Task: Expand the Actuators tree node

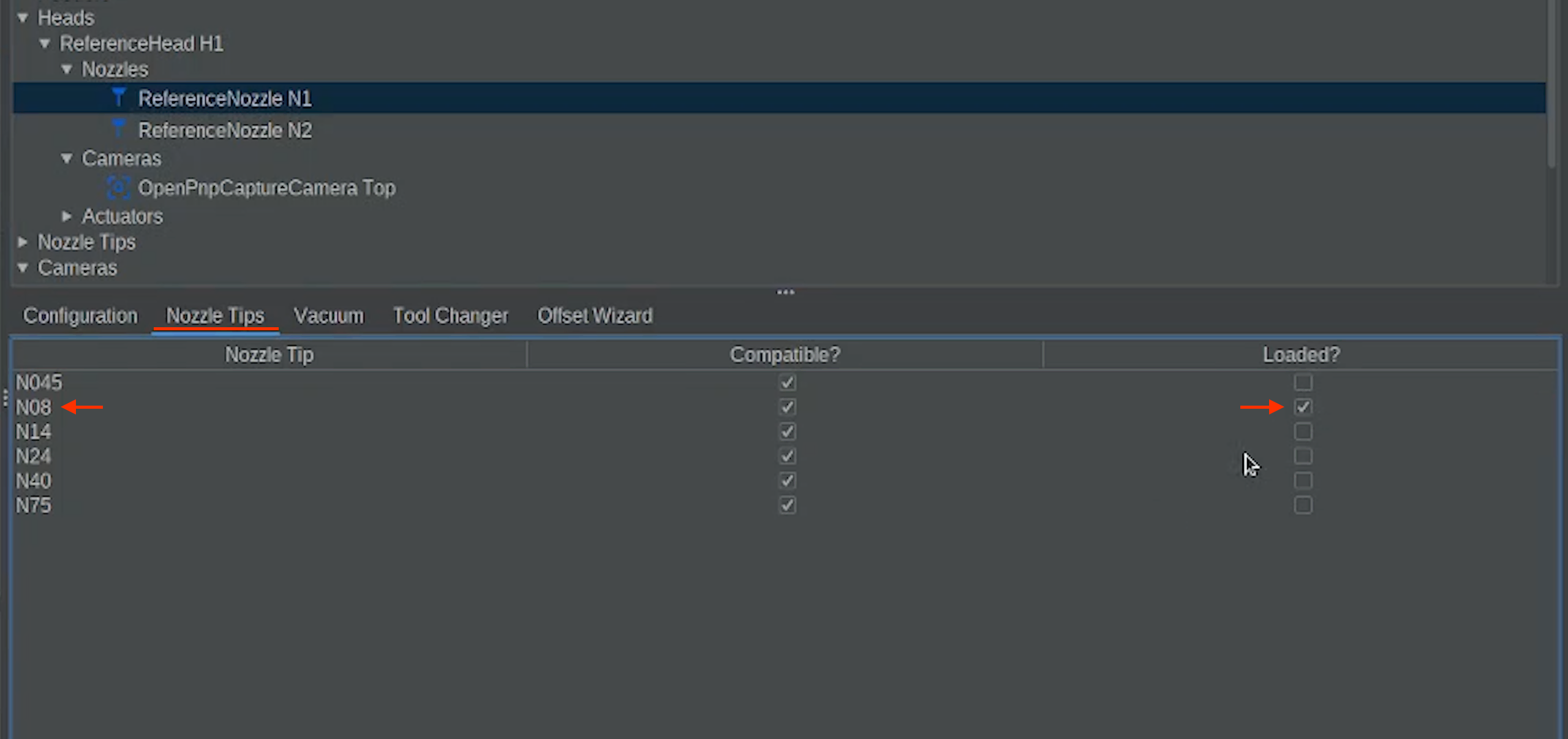Action: [67, 216]
